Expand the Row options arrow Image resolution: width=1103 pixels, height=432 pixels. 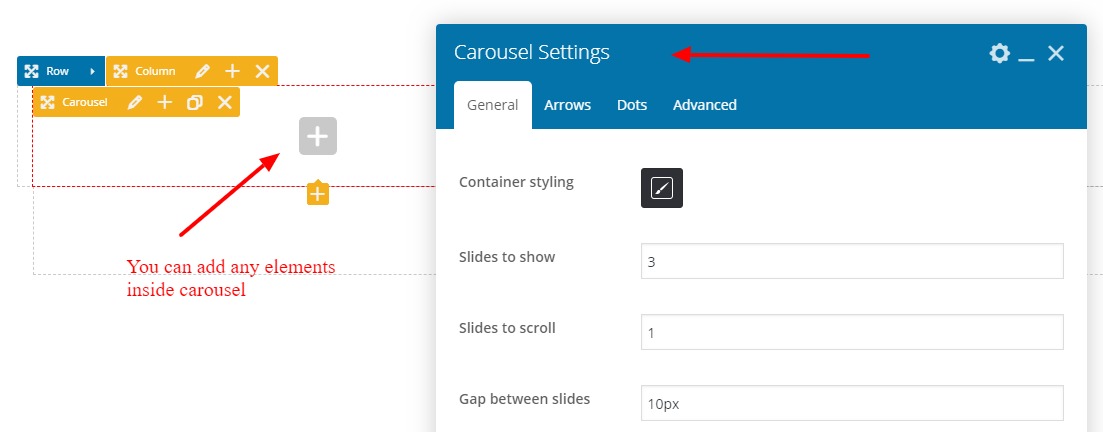[x=92, y=71]
